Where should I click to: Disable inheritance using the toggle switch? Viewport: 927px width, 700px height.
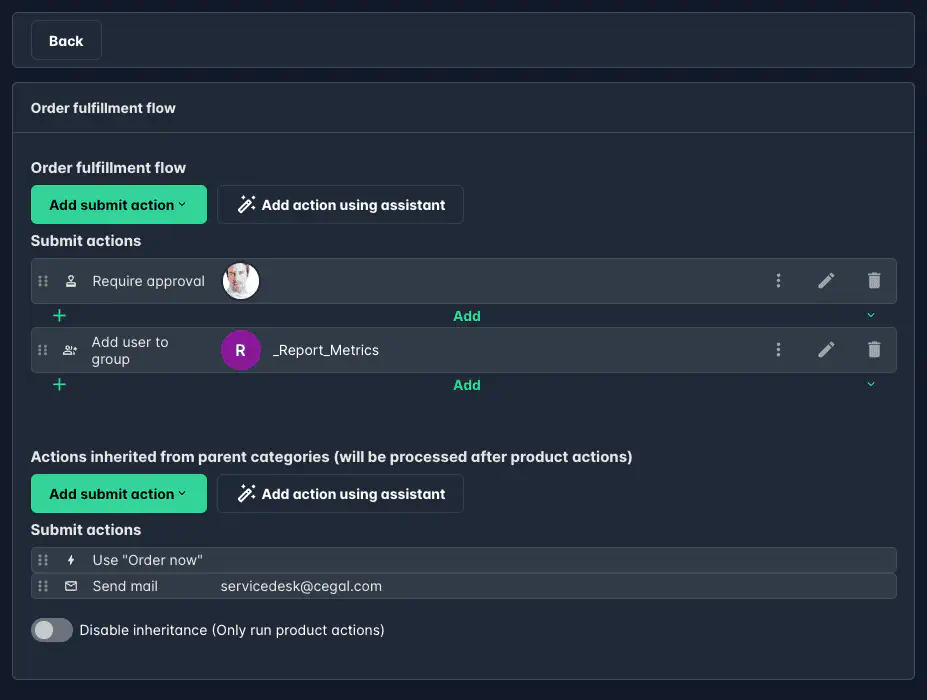point(51,630)
